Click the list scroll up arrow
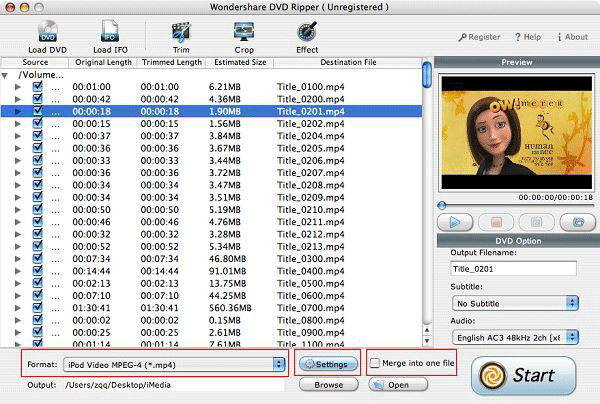The height and width of the screenshot is (404, 600). click(427, 330)
